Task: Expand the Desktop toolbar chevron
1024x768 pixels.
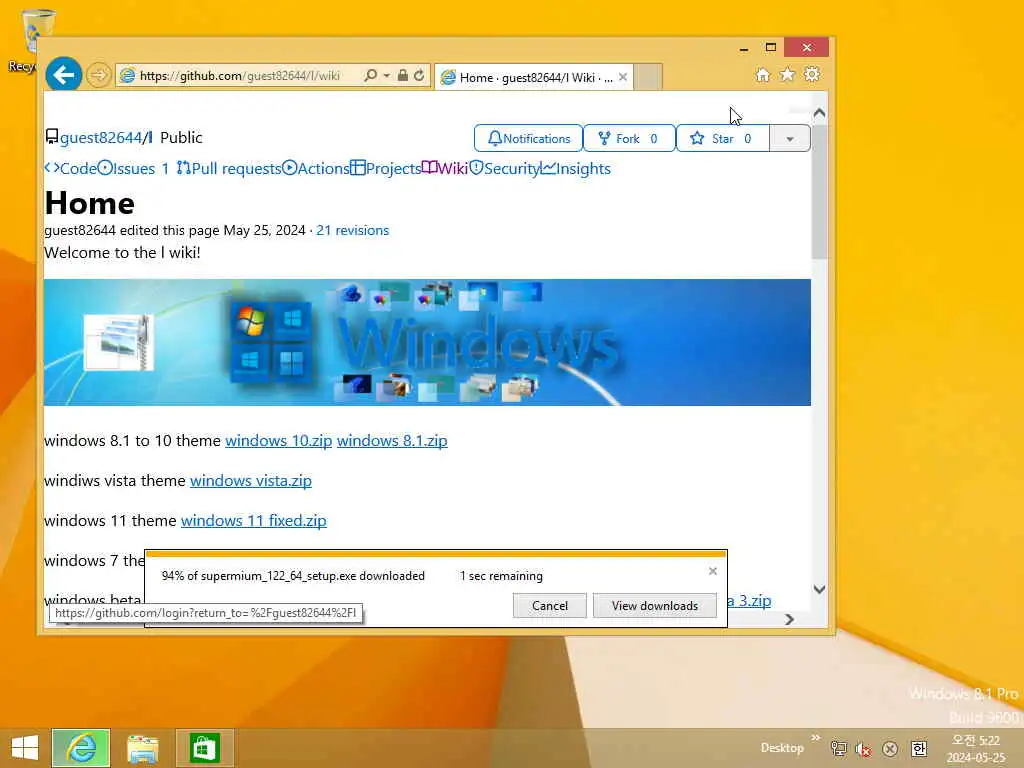Action: pos(816,737)
